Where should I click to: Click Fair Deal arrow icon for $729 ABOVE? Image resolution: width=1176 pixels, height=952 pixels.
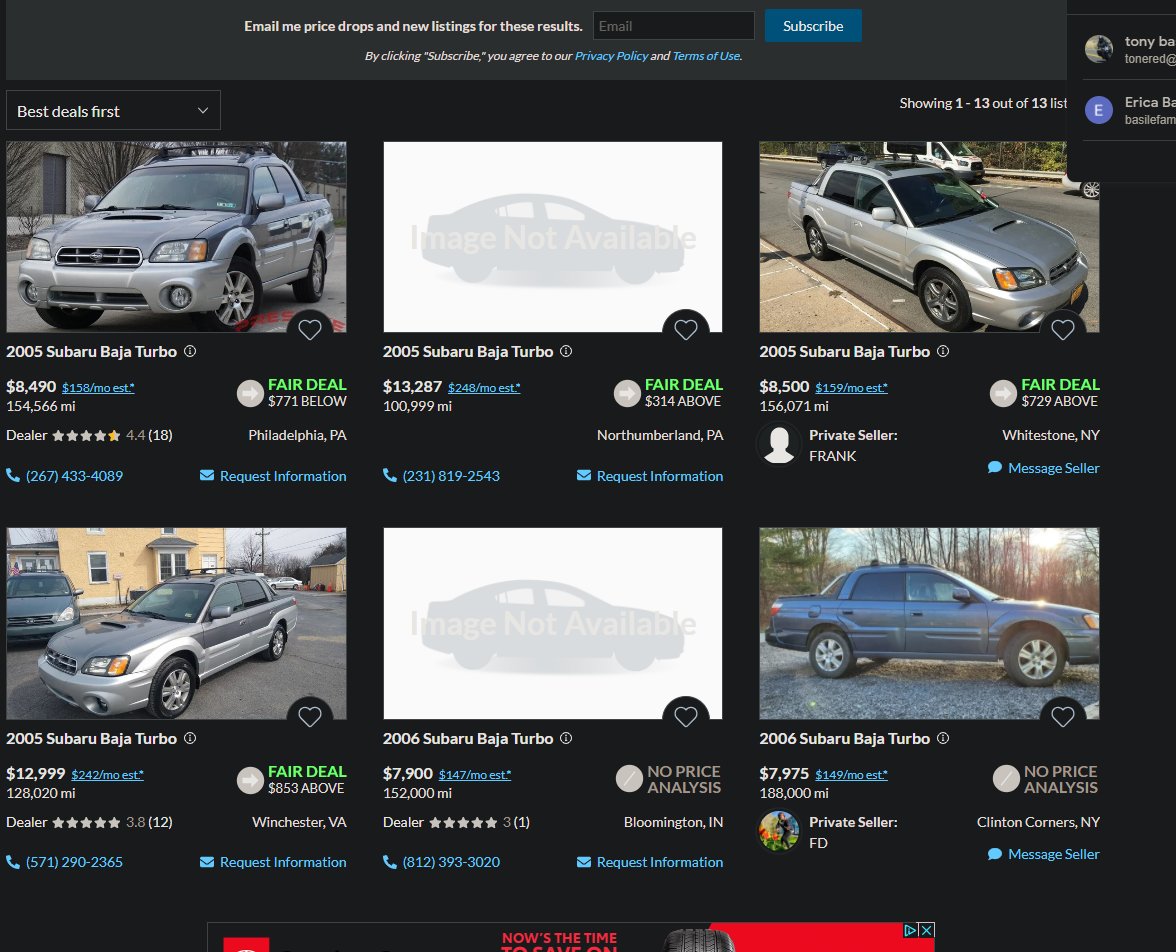click(1003, 393)
